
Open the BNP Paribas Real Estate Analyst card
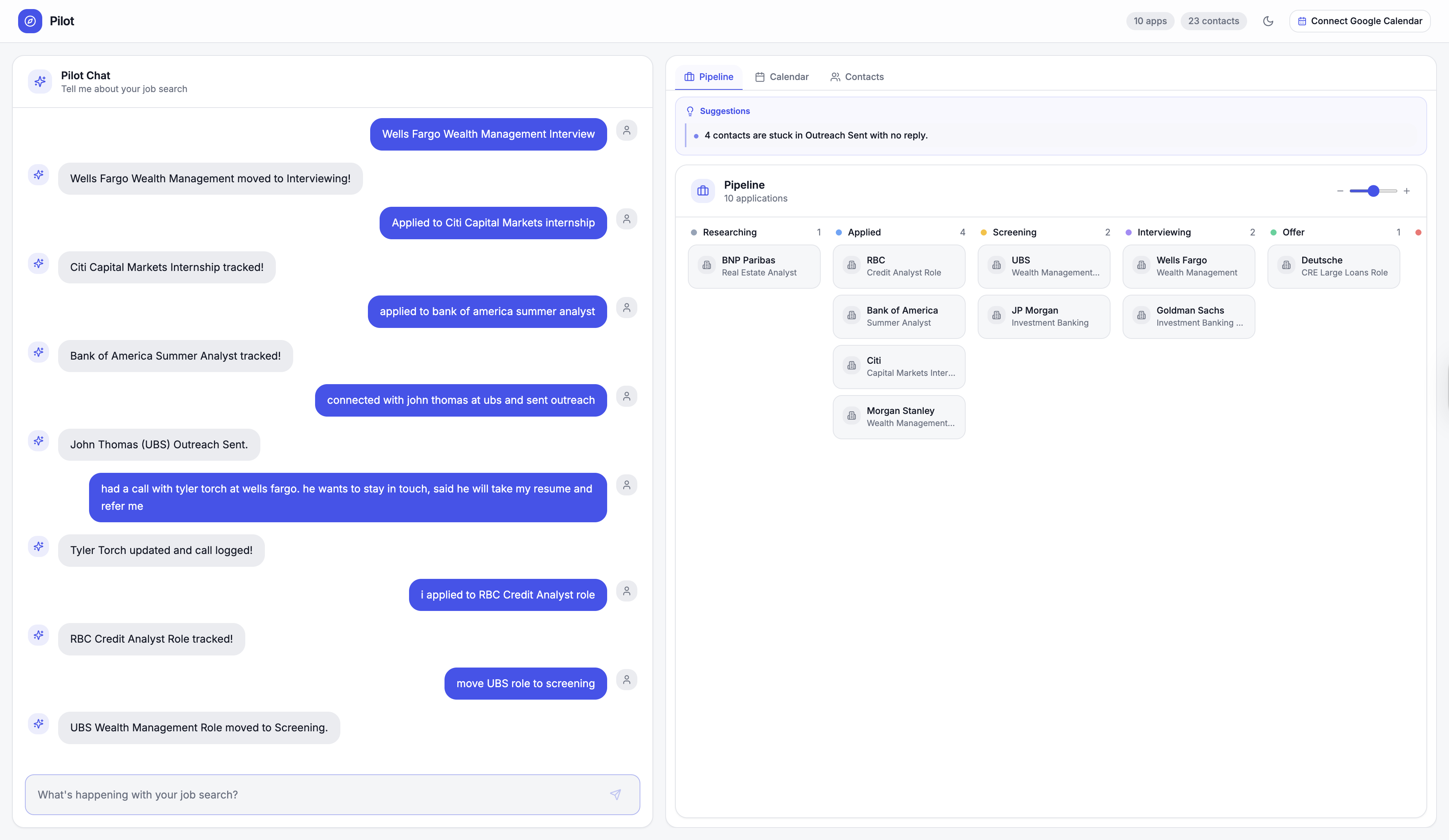[754, 266]
